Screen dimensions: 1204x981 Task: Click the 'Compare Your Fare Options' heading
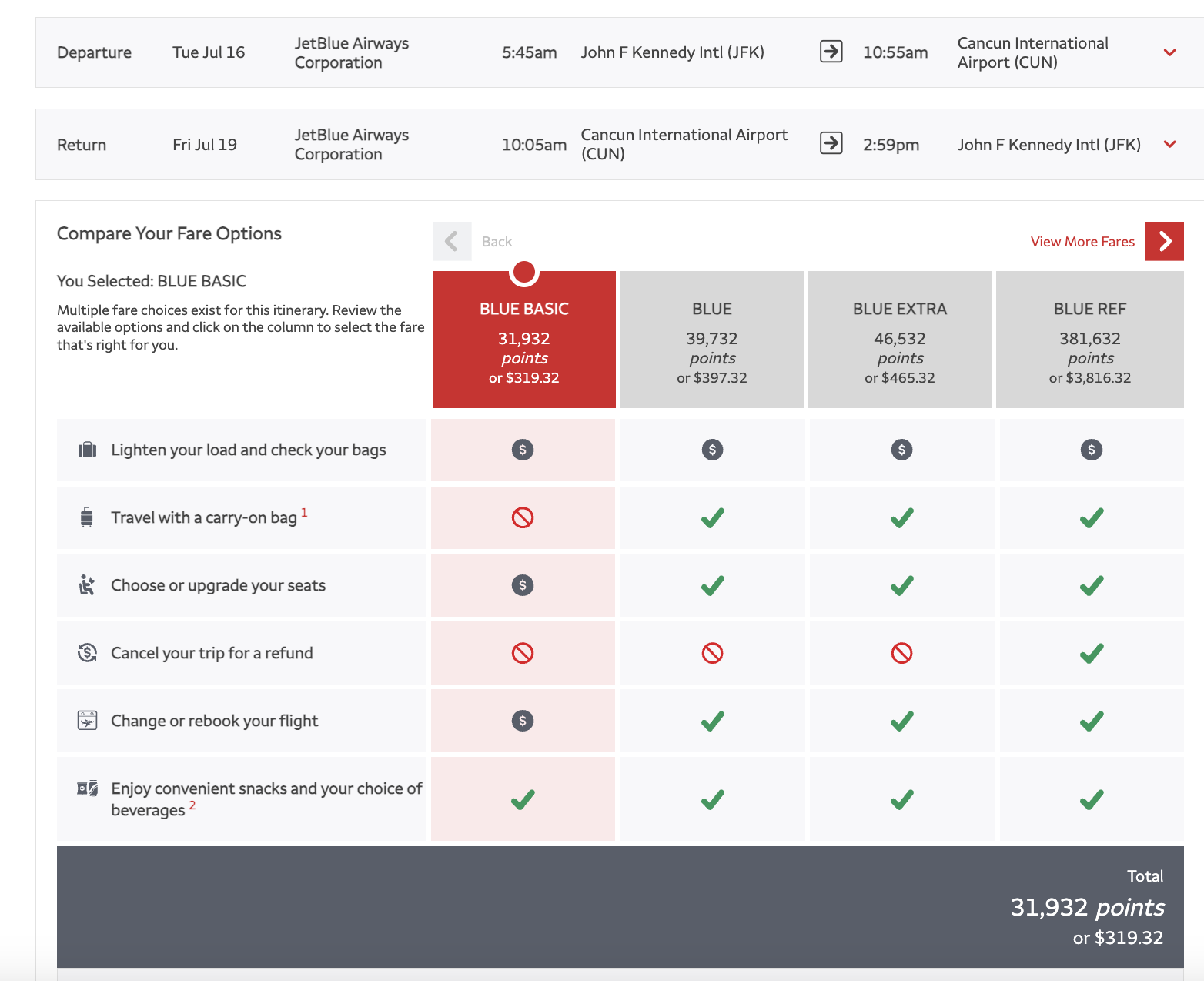[169, 233]
